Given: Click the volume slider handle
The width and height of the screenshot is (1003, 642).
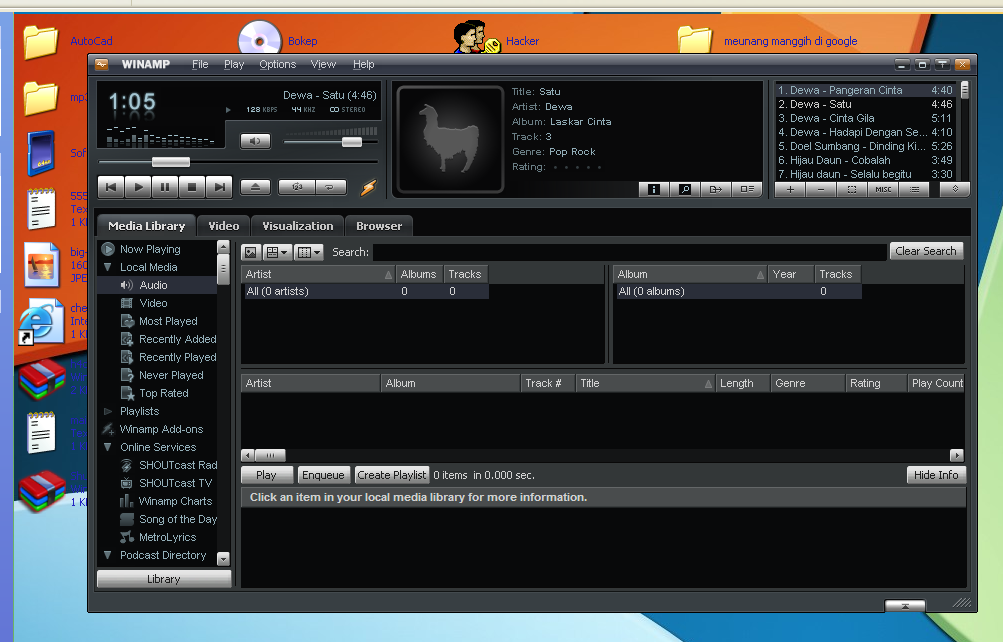Looking at the screenshot, I should [352, 141].
